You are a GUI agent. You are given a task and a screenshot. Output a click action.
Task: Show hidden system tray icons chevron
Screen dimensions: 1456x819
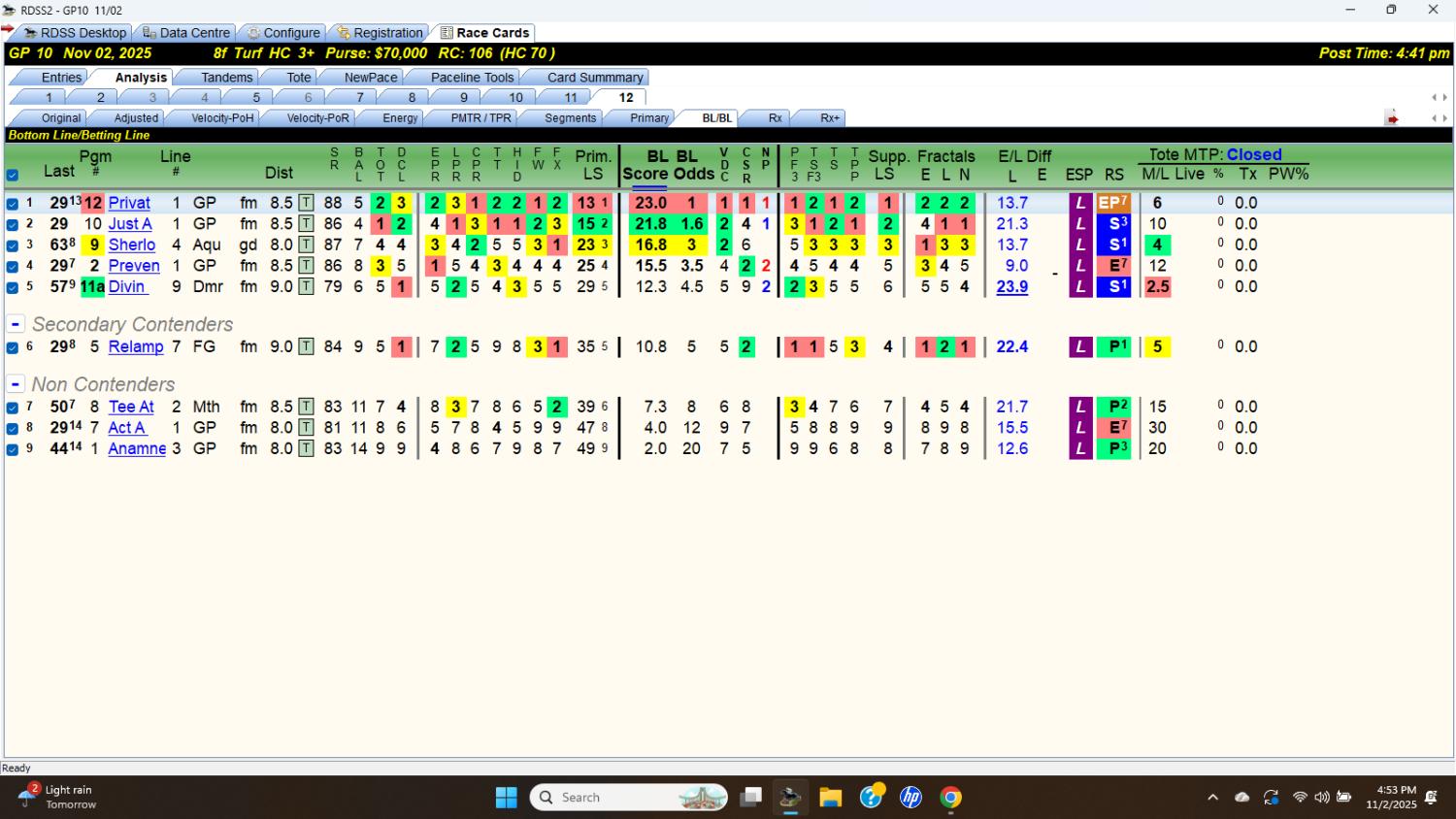[x=1212, y=798]
